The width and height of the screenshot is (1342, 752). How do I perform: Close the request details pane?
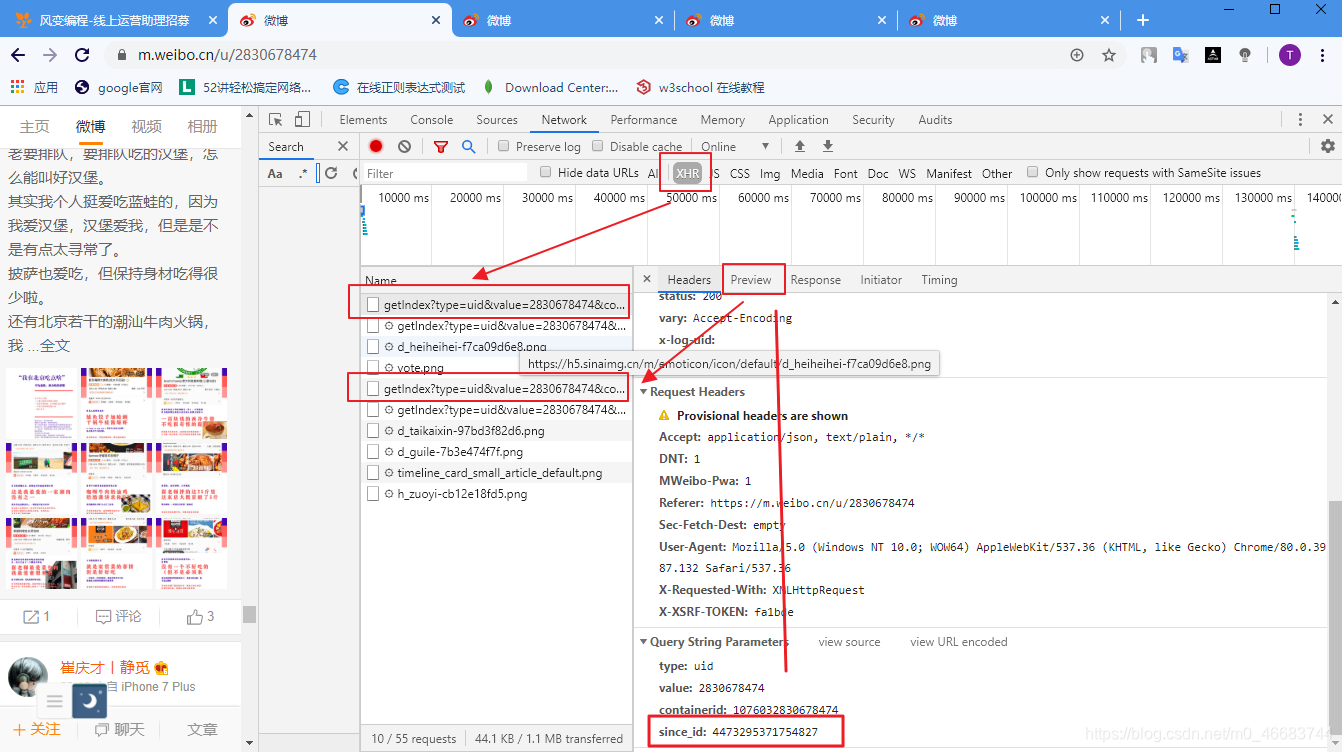pyautogui.click(x=647, y=279)
